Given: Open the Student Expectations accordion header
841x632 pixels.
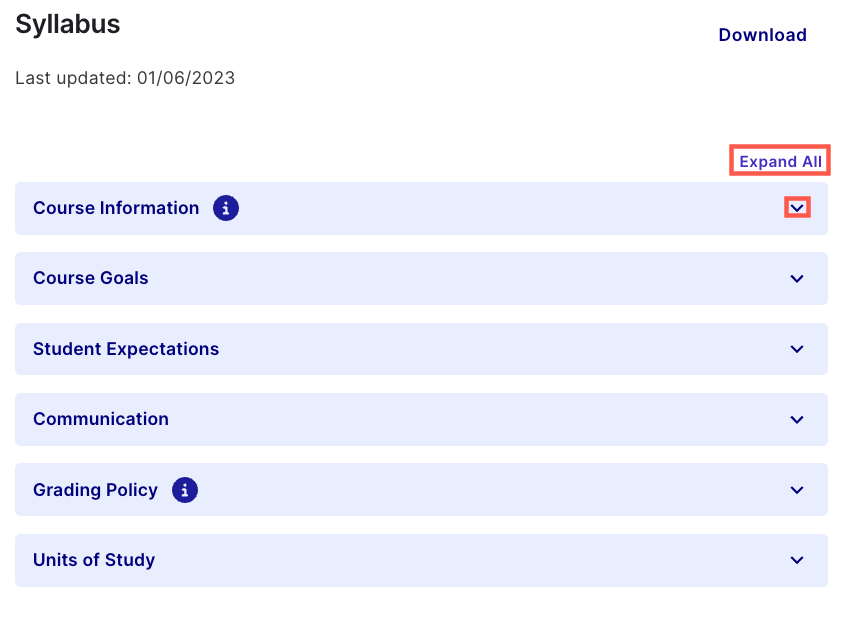Looking at the screenshot, I should [420, 349].
